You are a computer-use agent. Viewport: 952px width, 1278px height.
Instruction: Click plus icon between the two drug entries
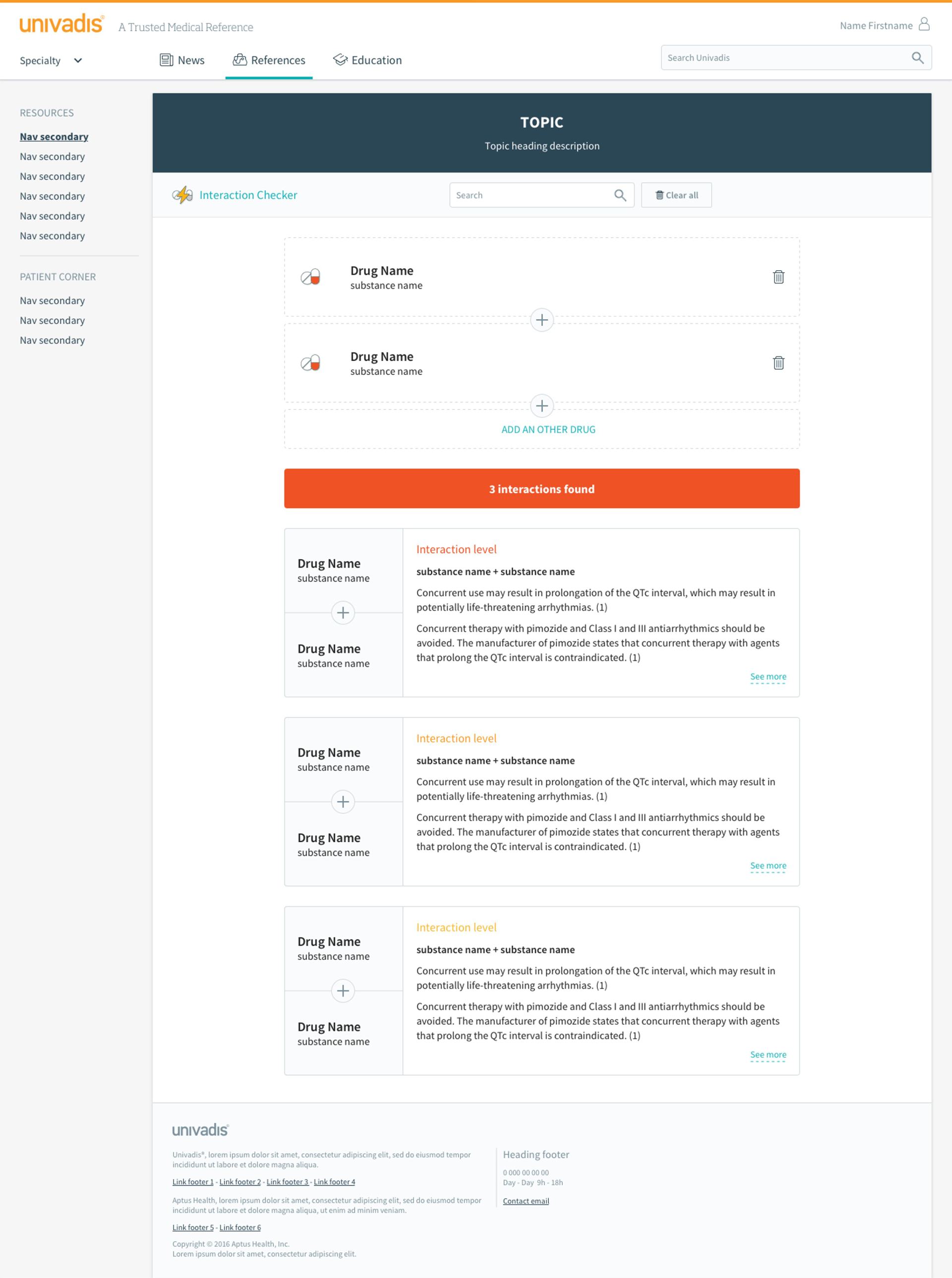pos(541,320)
